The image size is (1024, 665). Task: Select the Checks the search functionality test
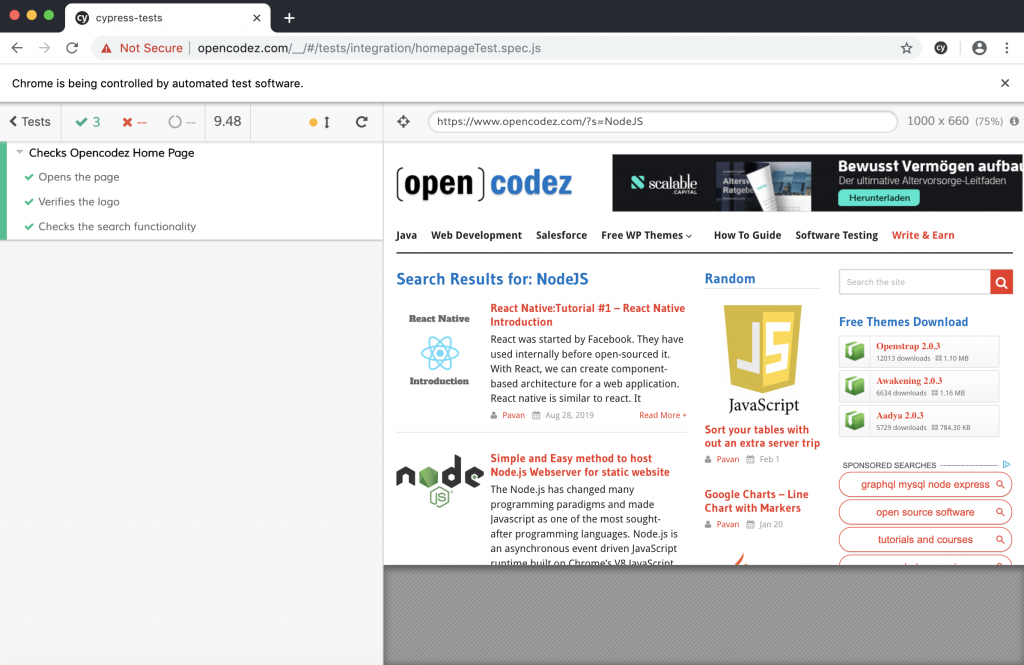117,227
